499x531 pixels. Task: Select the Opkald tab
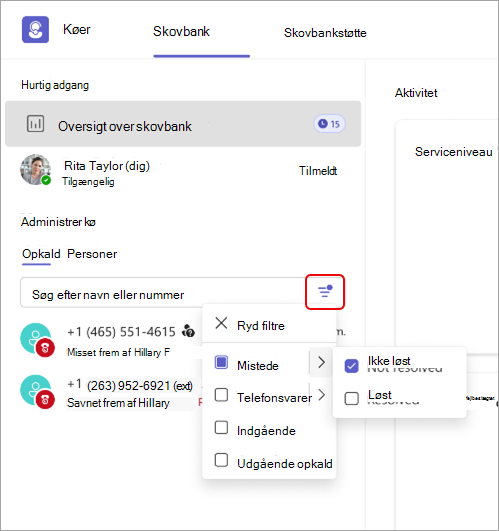pyautogui.click(x=41, y=254)
